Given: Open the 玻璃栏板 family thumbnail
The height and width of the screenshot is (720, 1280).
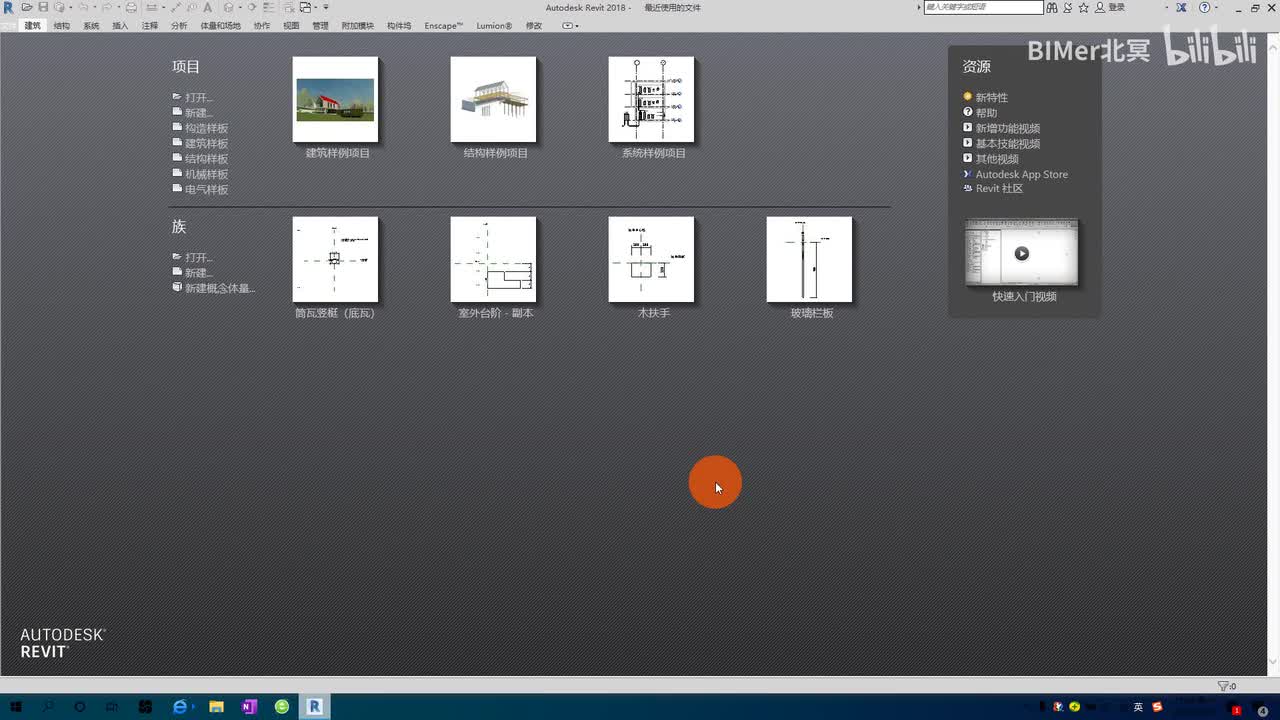Looking at the screenshot, I should click(810, 260).
